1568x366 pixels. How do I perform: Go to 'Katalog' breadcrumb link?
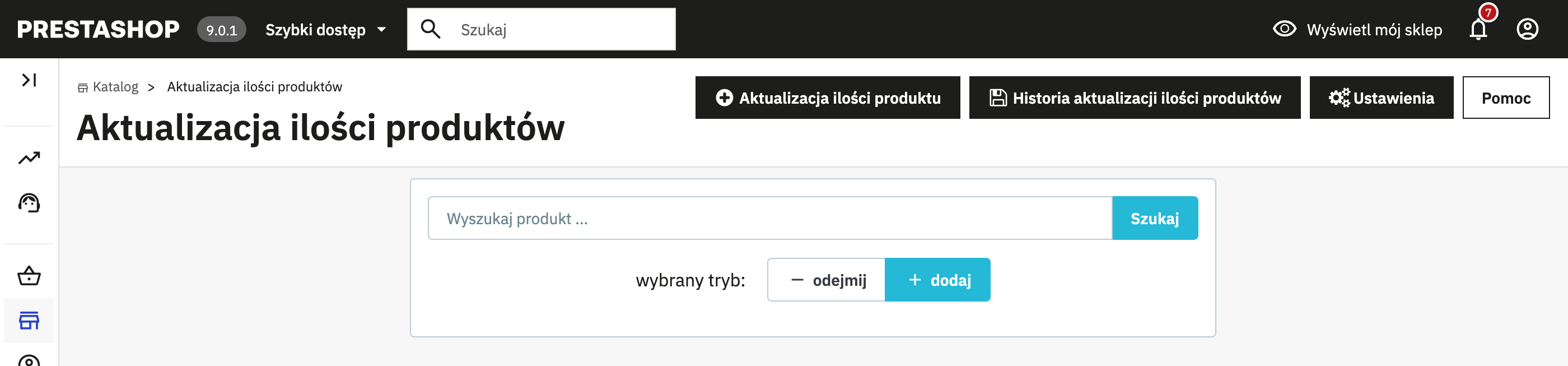tap(115, 87)
